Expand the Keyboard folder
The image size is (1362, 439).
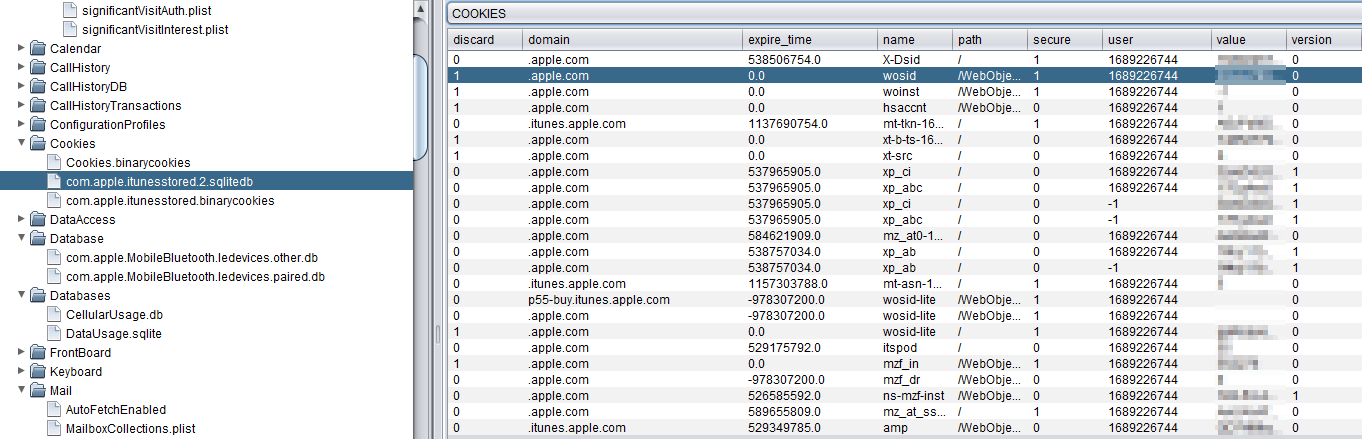(22, 371)
